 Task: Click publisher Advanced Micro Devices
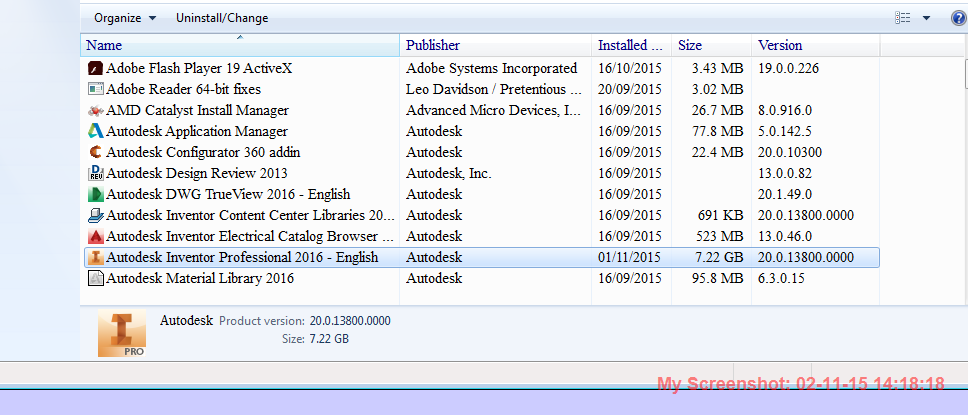(x=494, y=111)
